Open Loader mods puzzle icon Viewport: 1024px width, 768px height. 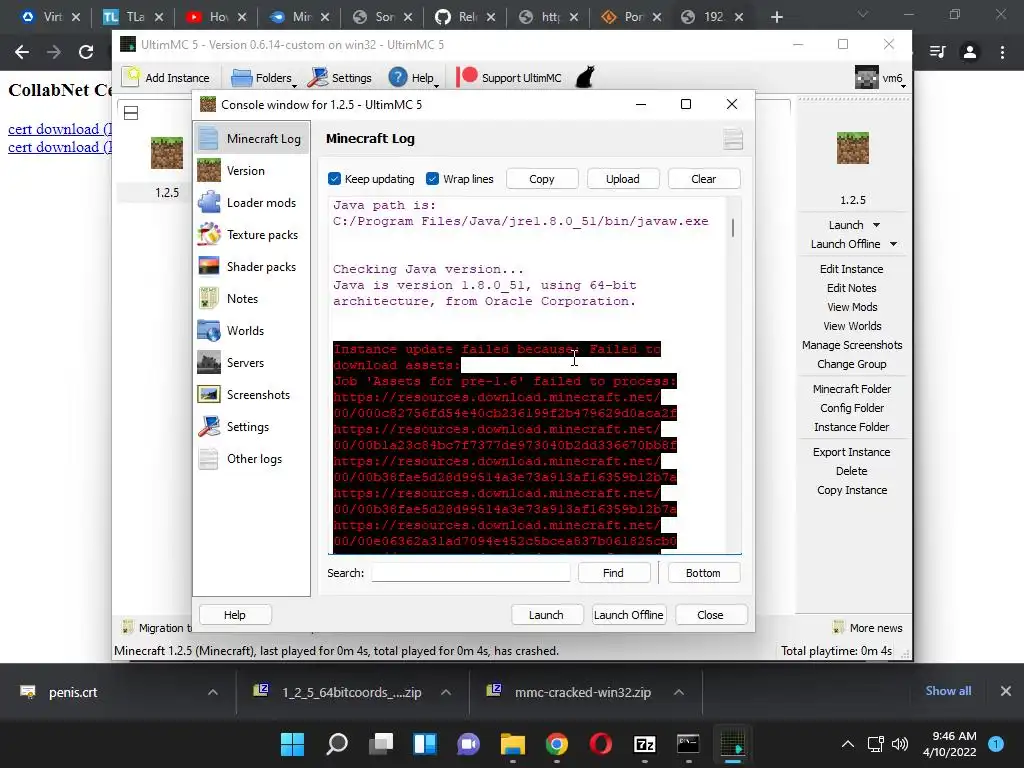click(208, 202)
